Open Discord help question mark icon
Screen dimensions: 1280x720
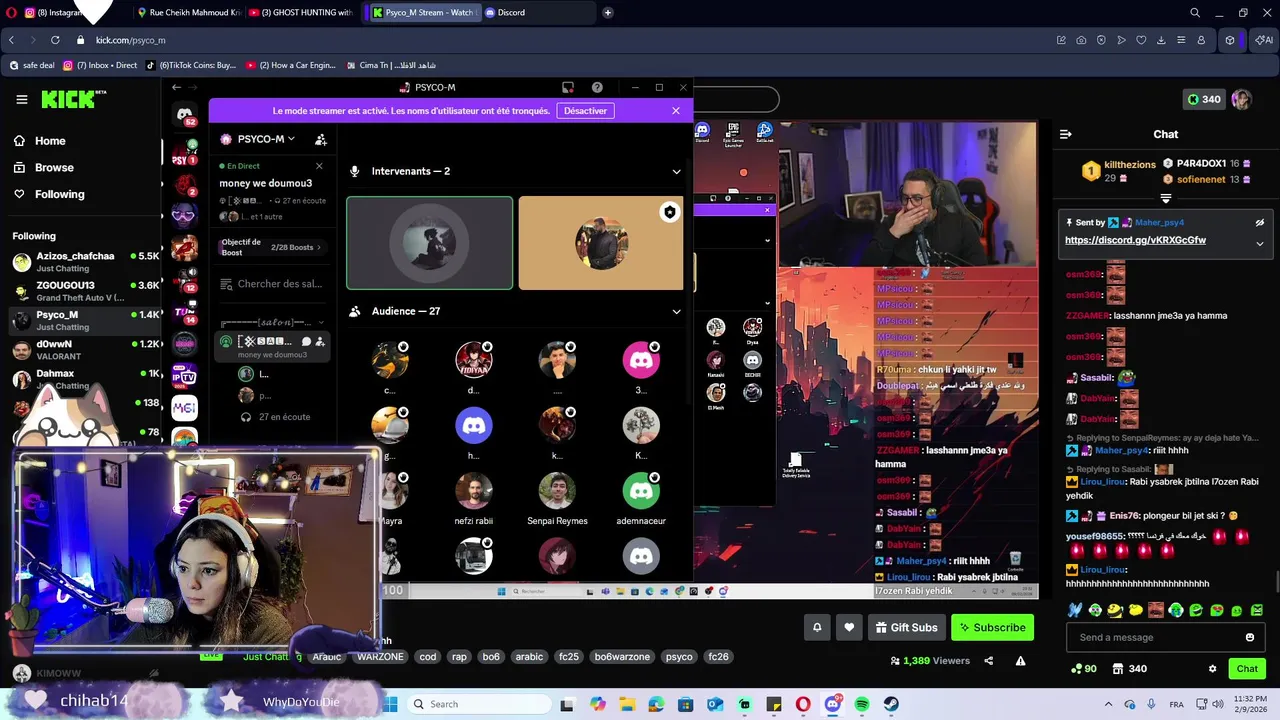coord(597,87)
